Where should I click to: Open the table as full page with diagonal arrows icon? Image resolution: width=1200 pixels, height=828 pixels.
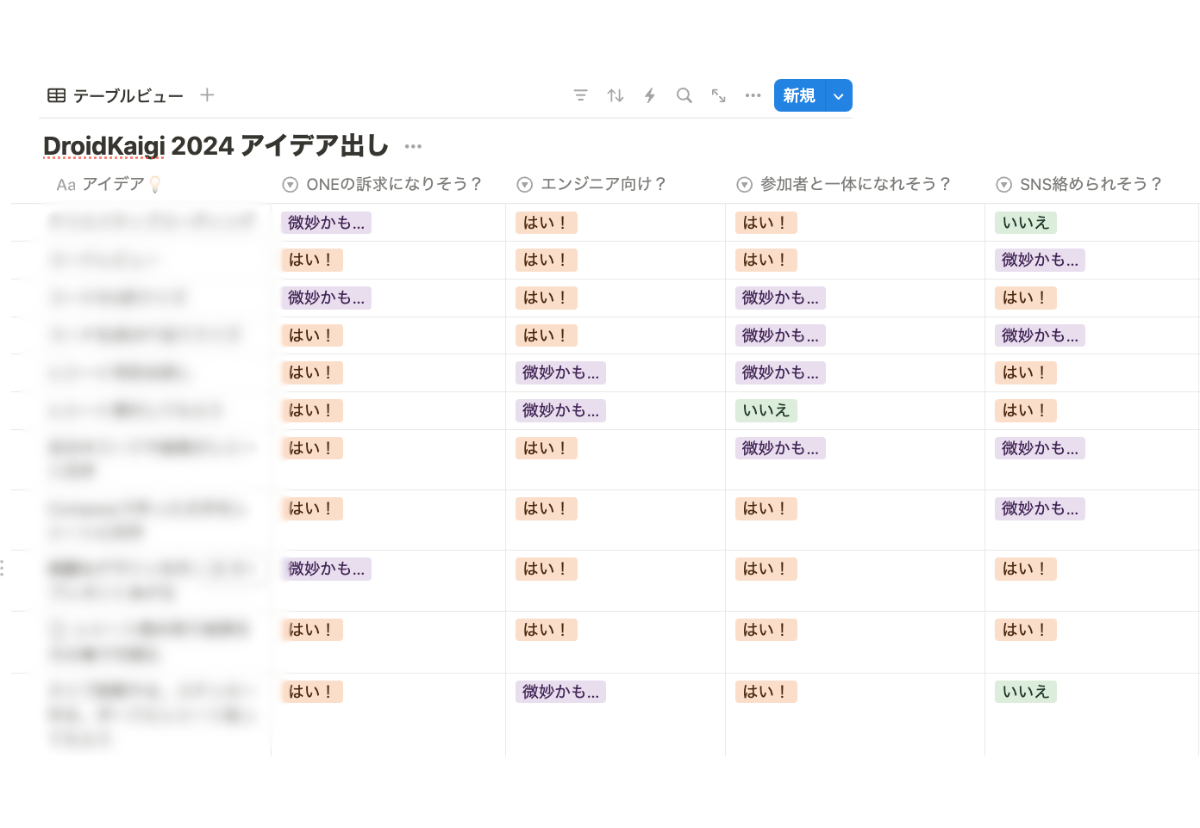(x=718, y=95)
